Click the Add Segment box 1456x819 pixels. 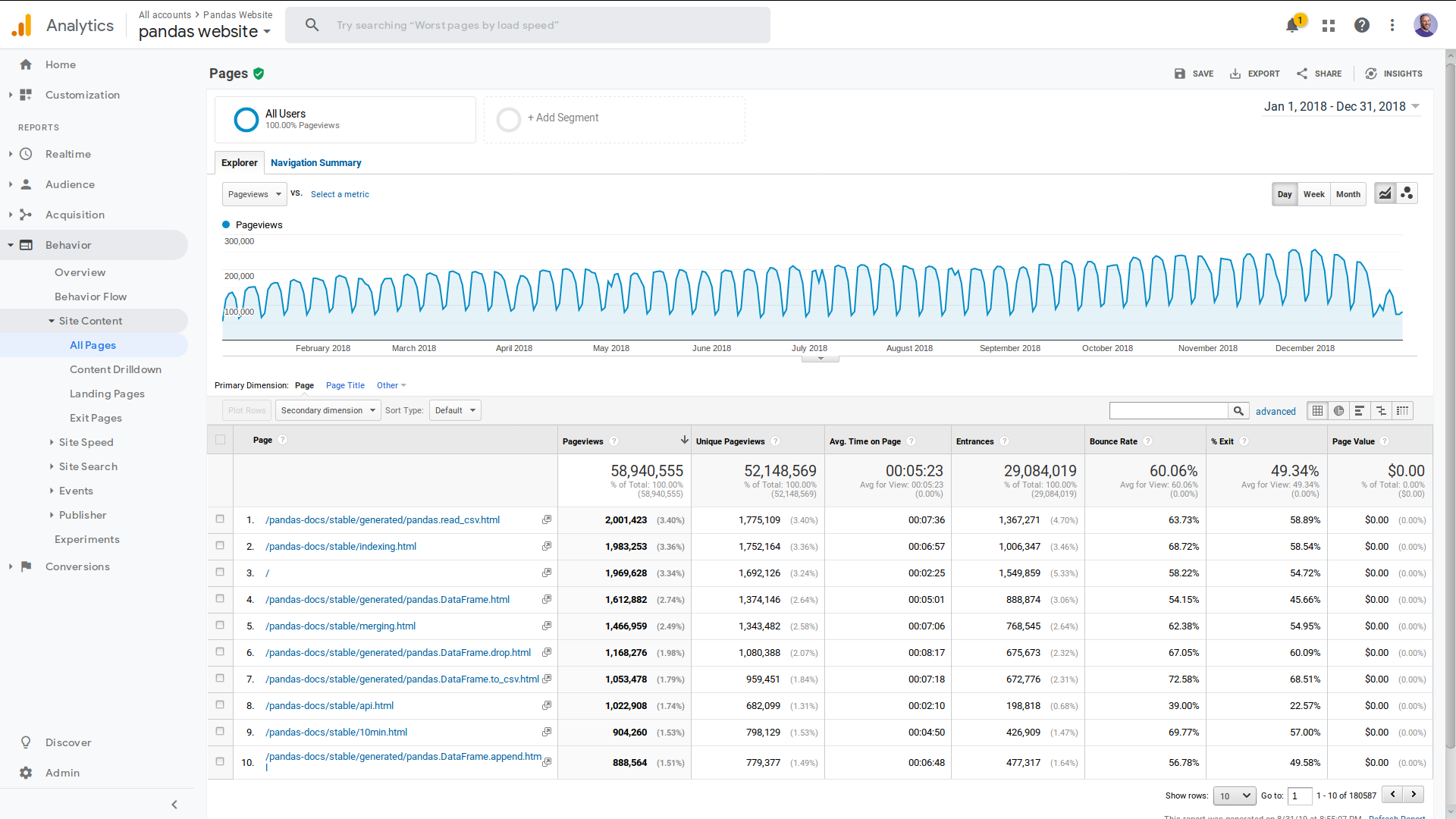tap(614, 119)
